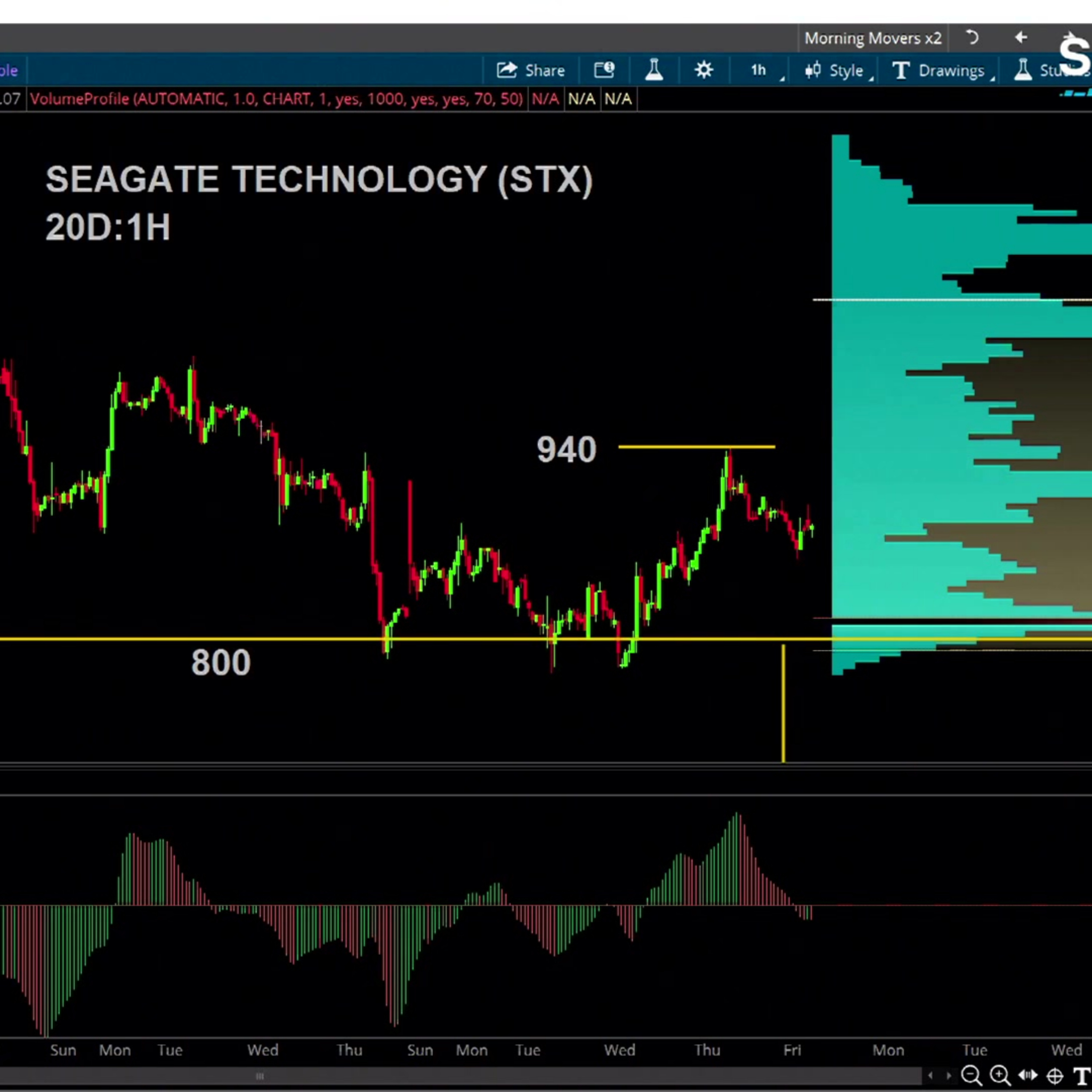This screenshot has height=1092, width=1092.
Task: Click the yellow vertical line marker
Action: [x=783, y=703]
